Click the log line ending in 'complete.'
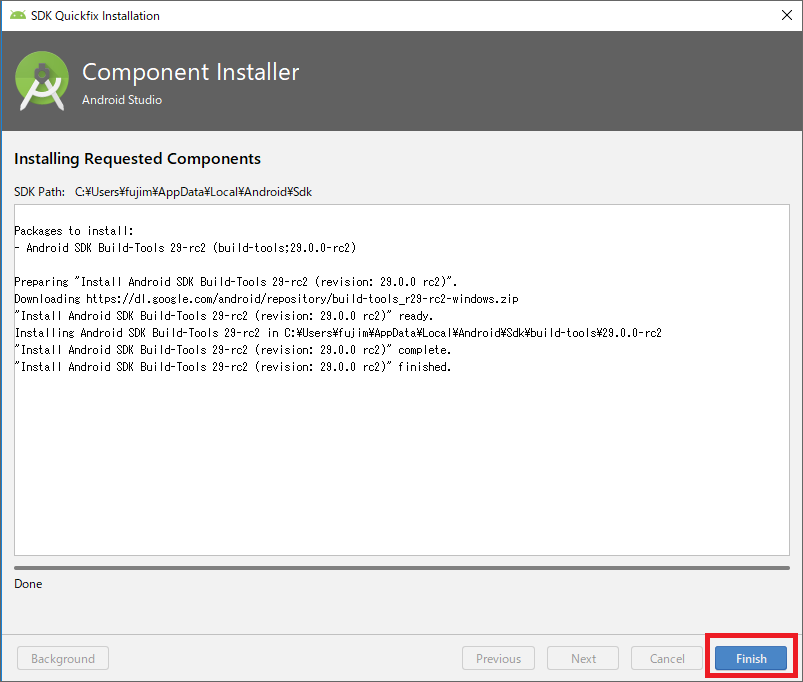The image size is (803, 682). click(233, 350)
